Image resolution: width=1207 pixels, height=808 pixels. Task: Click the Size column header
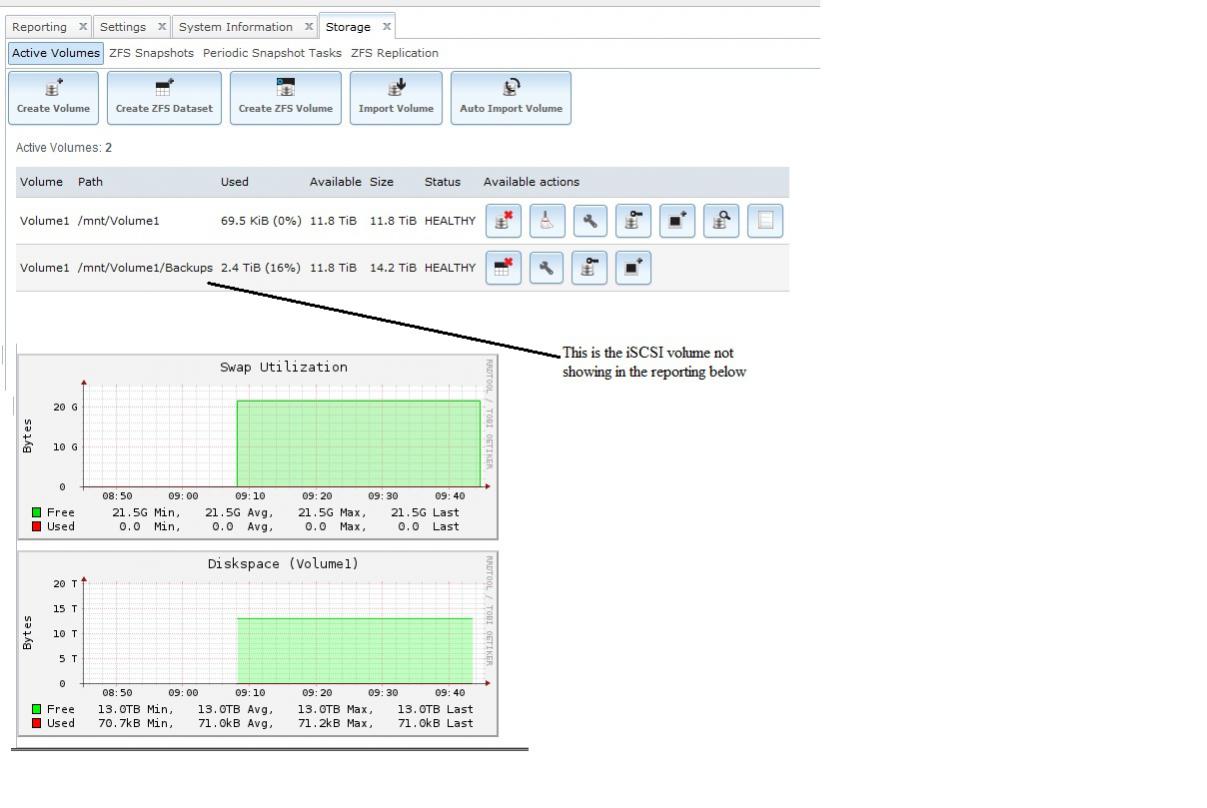(x=382, y=182)
